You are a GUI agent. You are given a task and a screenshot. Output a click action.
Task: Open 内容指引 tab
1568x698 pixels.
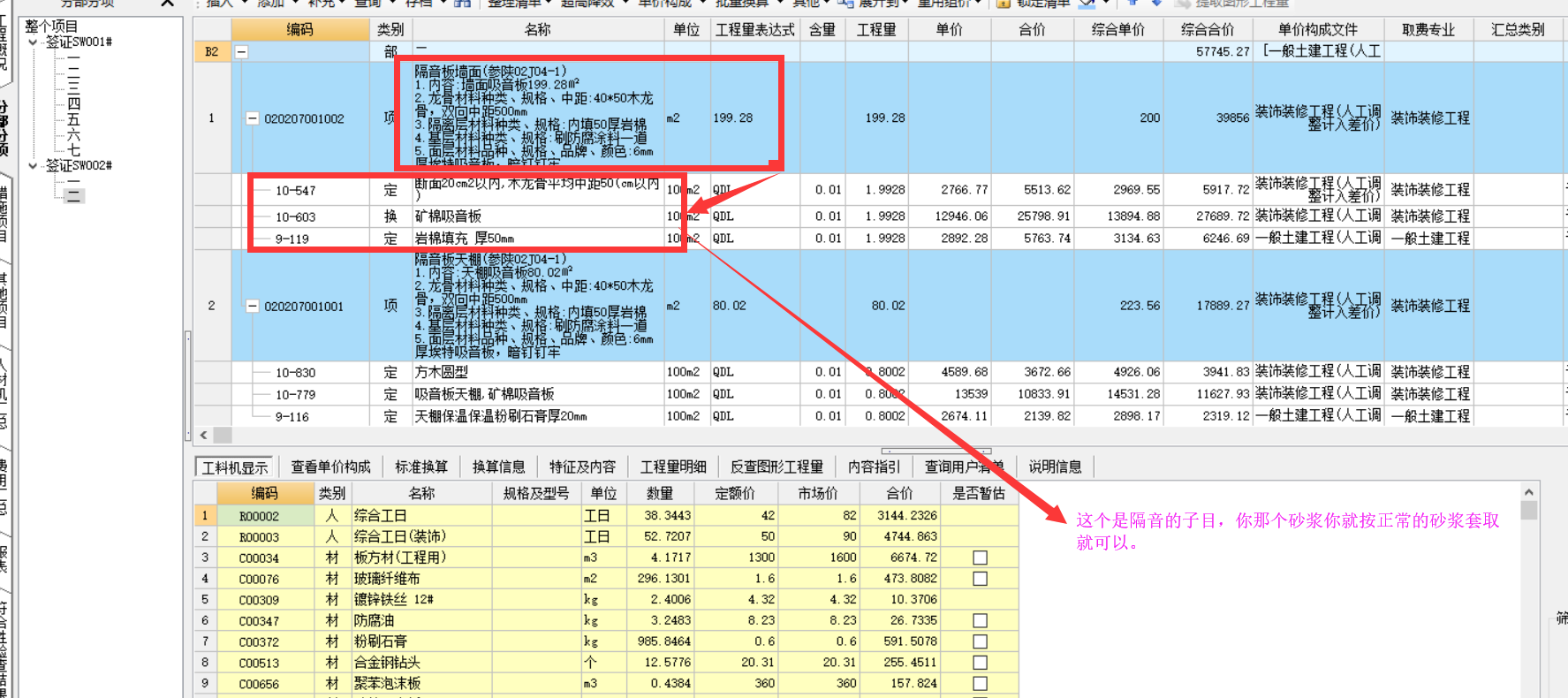click(874, 467)
